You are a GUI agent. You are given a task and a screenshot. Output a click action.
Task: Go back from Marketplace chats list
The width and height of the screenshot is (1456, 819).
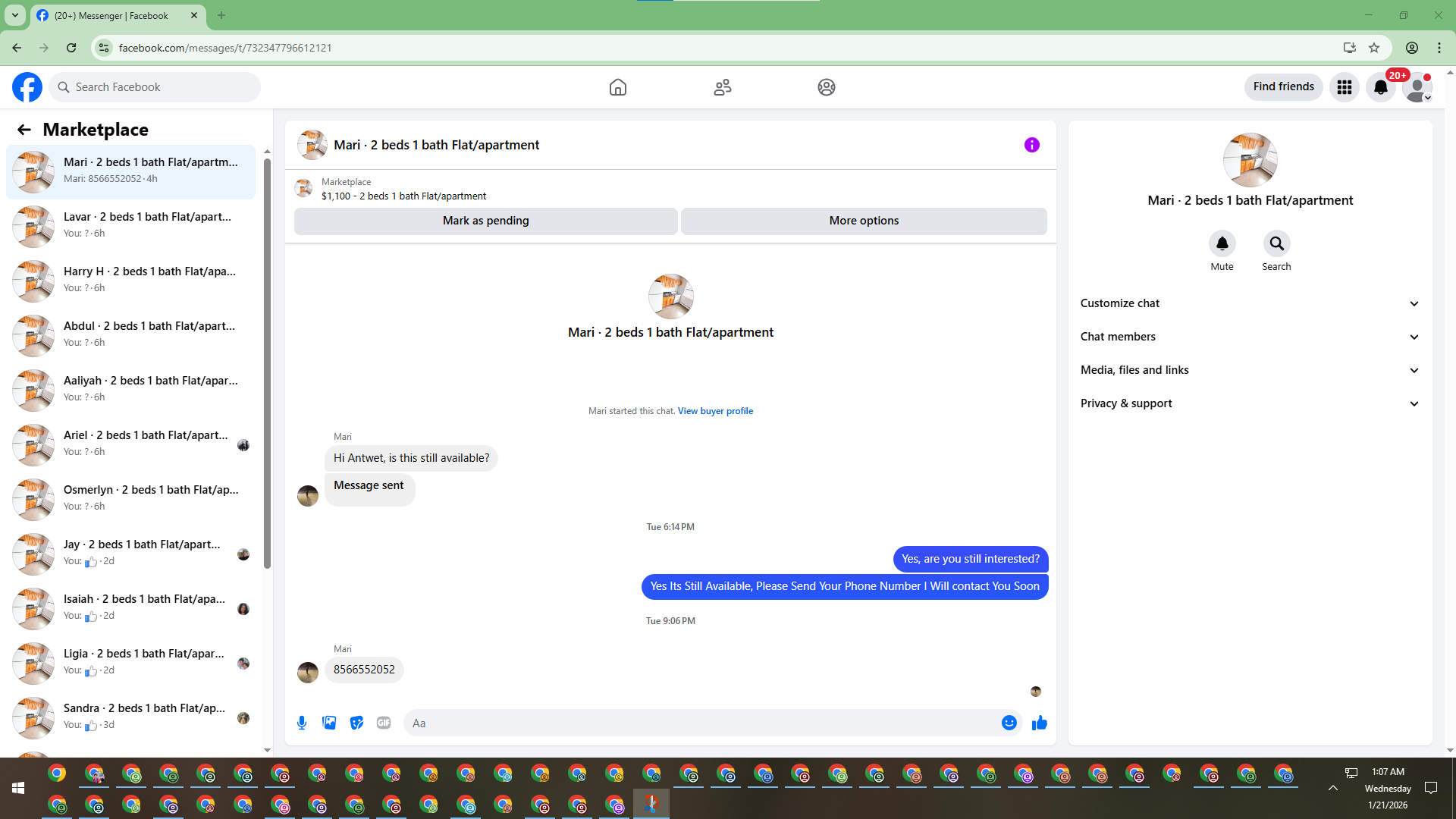pos(24,130)
